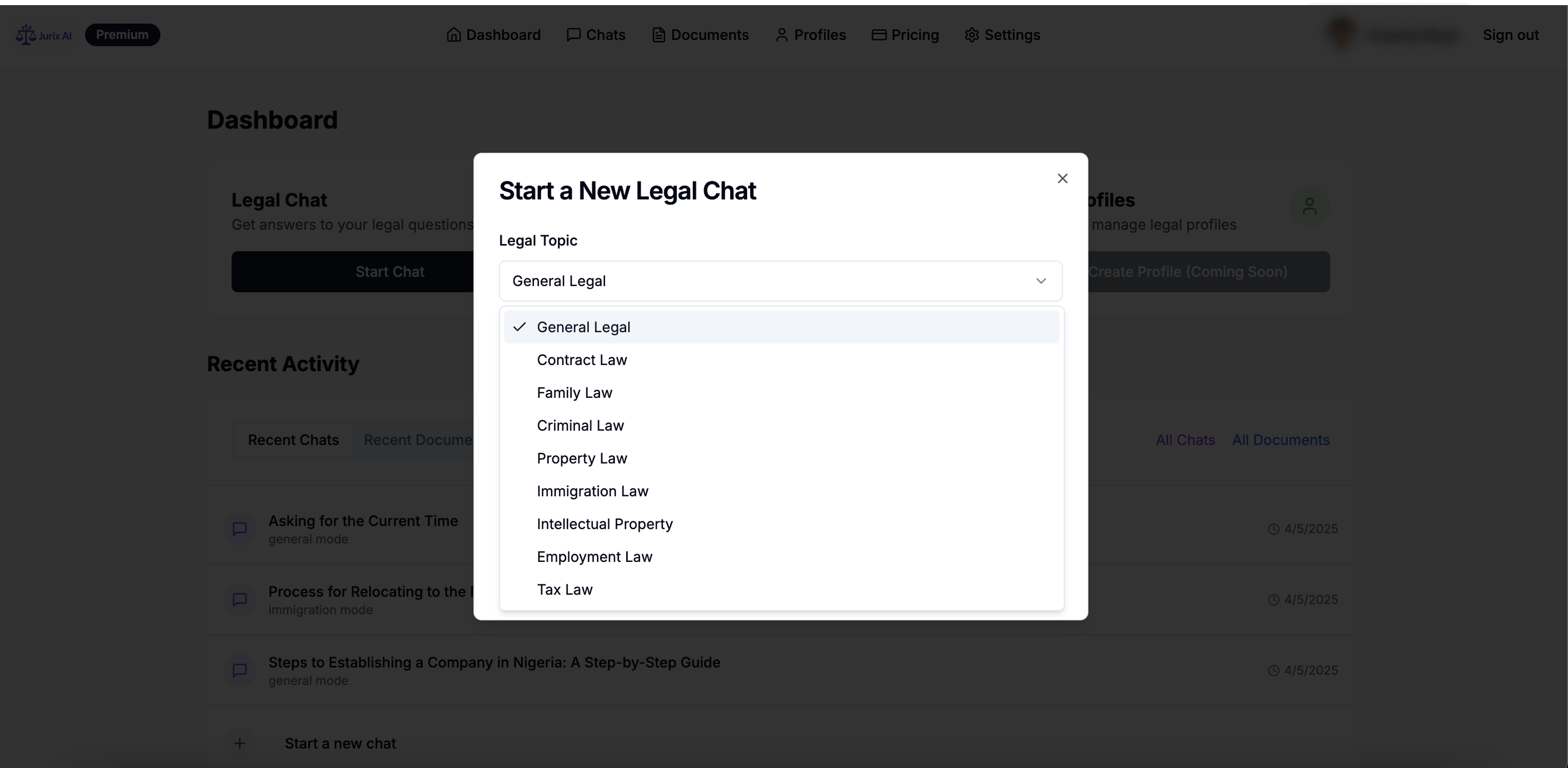
Task: Click chat icon beside Process for Relocating entry
Action: [240, 599]
